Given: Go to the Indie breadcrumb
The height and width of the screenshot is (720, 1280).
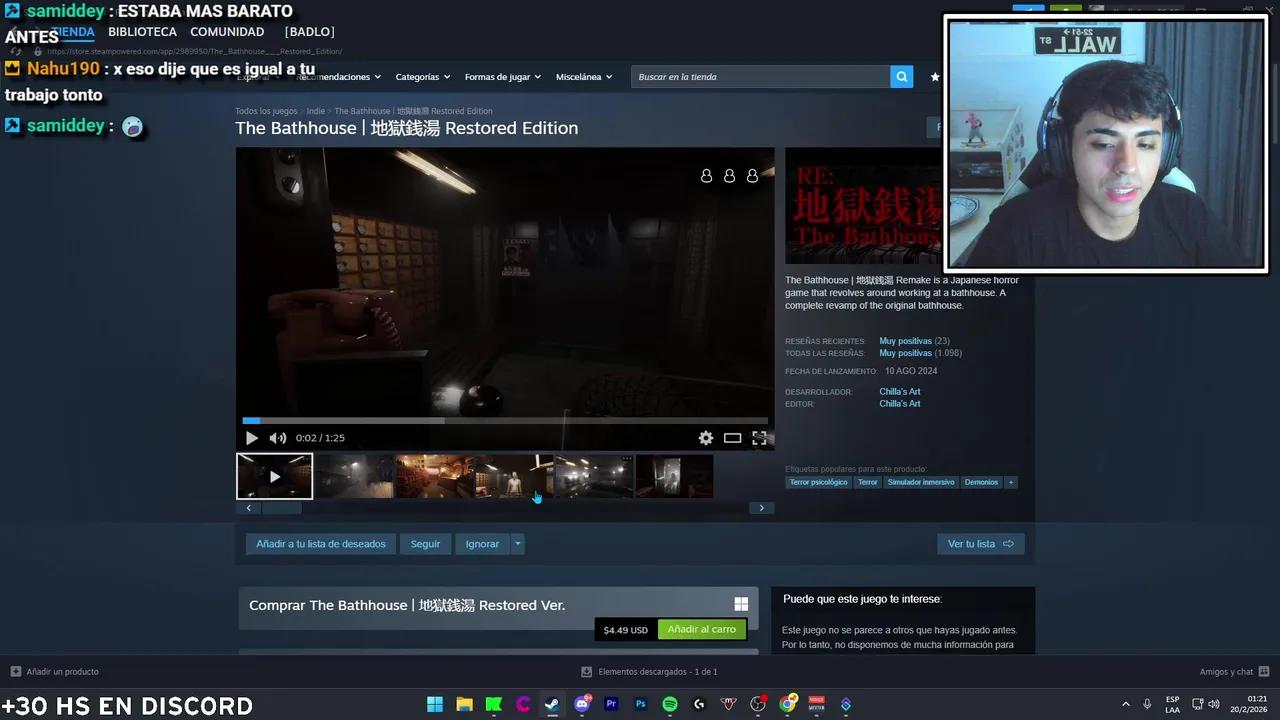Looking at the screenshot, I should coord(316,111).
